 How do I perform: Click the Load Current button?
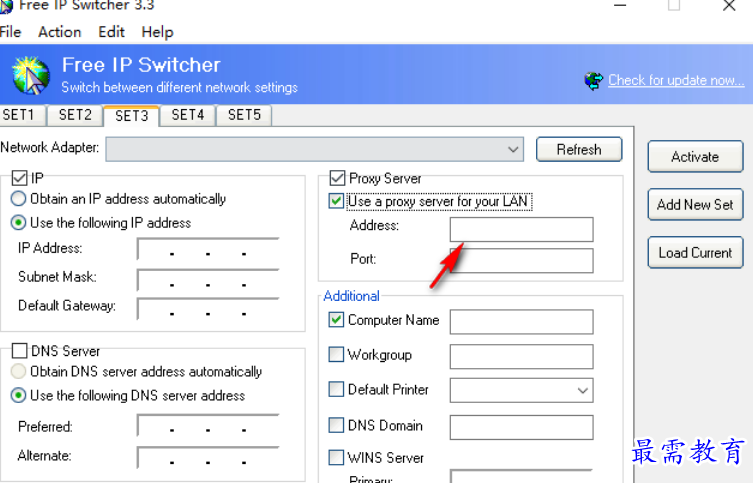coord(695,253)
